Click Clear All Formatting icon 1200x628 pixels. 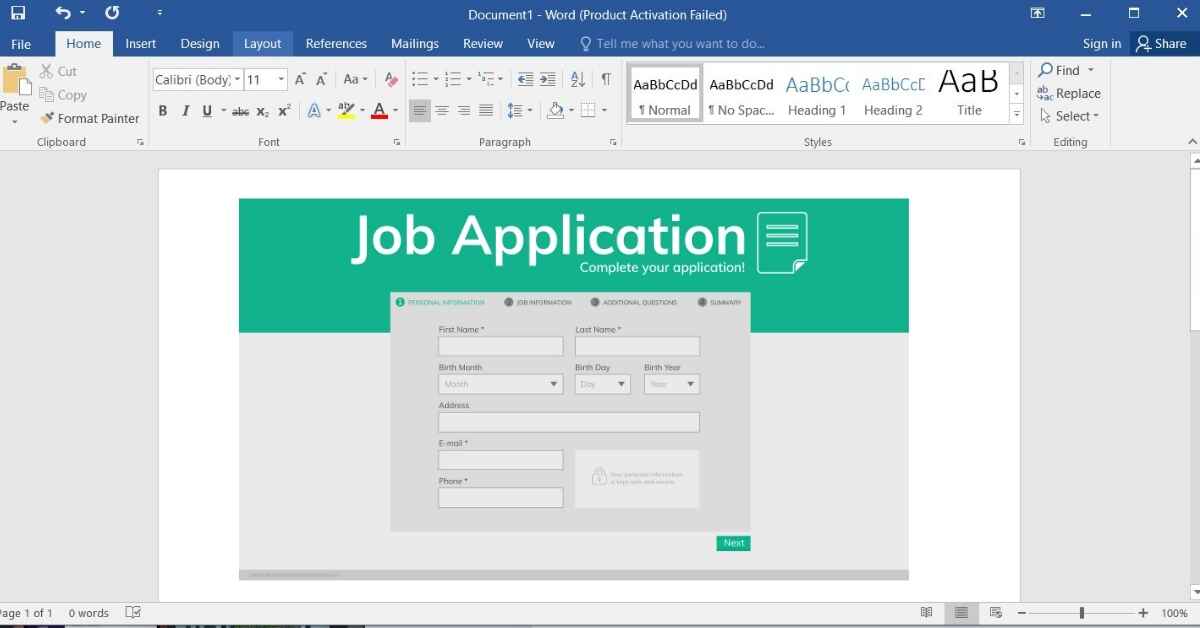tap(391, 80)
